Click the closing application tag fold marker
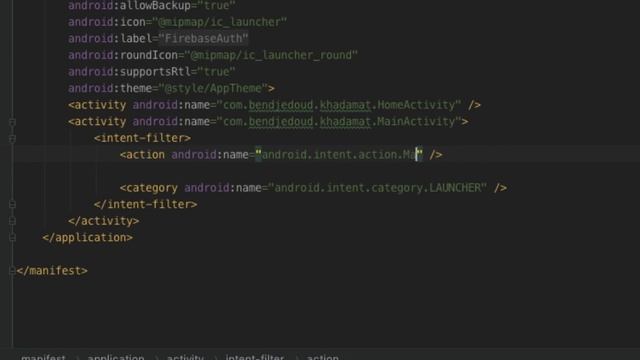 tap(12, 238)
